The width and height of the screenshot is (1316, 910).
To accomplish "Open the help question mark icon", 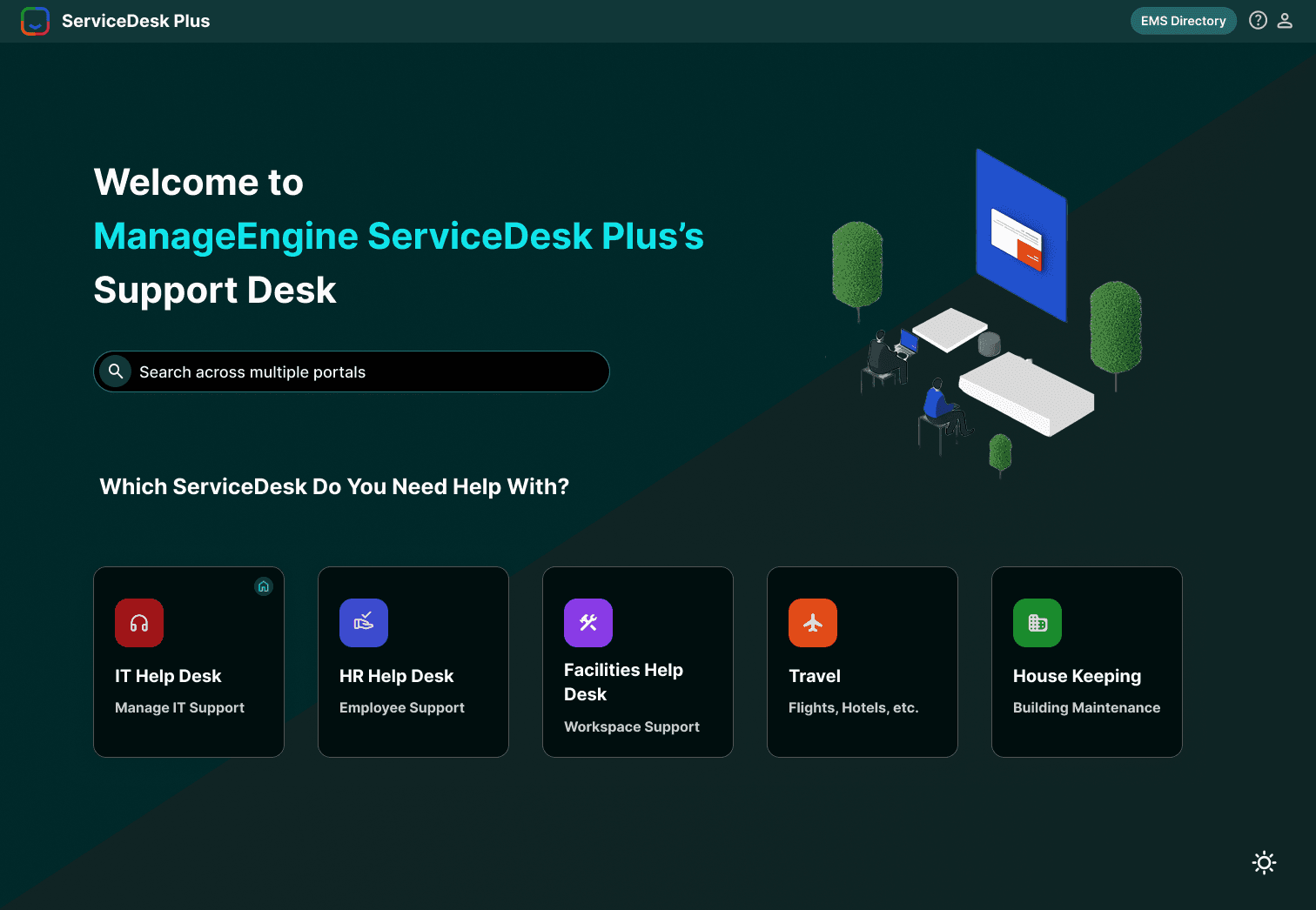I will pyautogui.click(x=1258, y=21).
